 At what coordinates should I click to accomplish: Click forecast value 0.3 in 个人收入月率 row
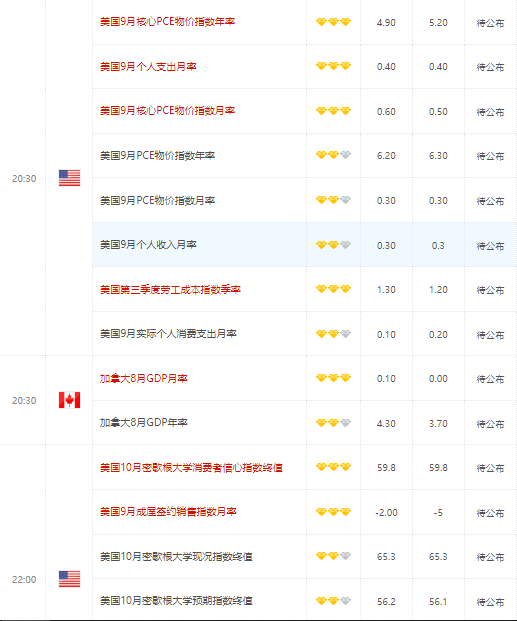coord(438,246)
